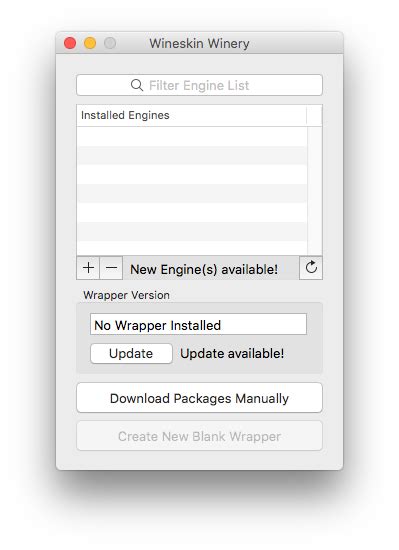Click Create New Blank Wrapper button
Screen dimensions: 399x550
click(x=199, y=436)
